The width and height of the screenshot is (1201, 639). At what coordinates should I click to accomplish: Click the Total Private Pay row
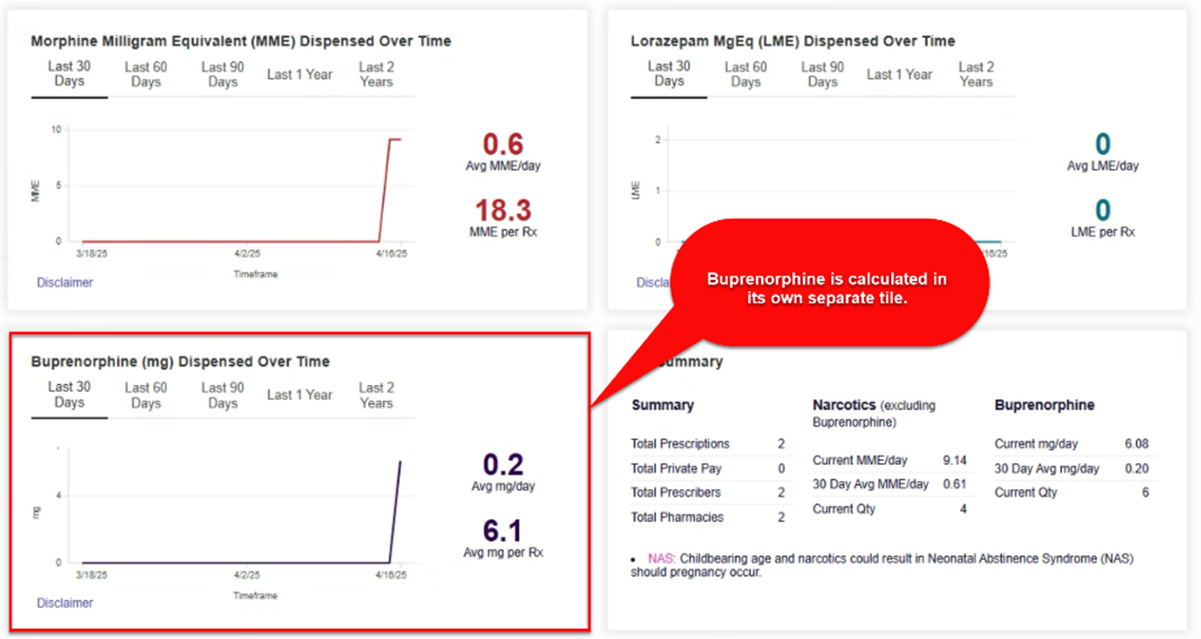point(710,468)
